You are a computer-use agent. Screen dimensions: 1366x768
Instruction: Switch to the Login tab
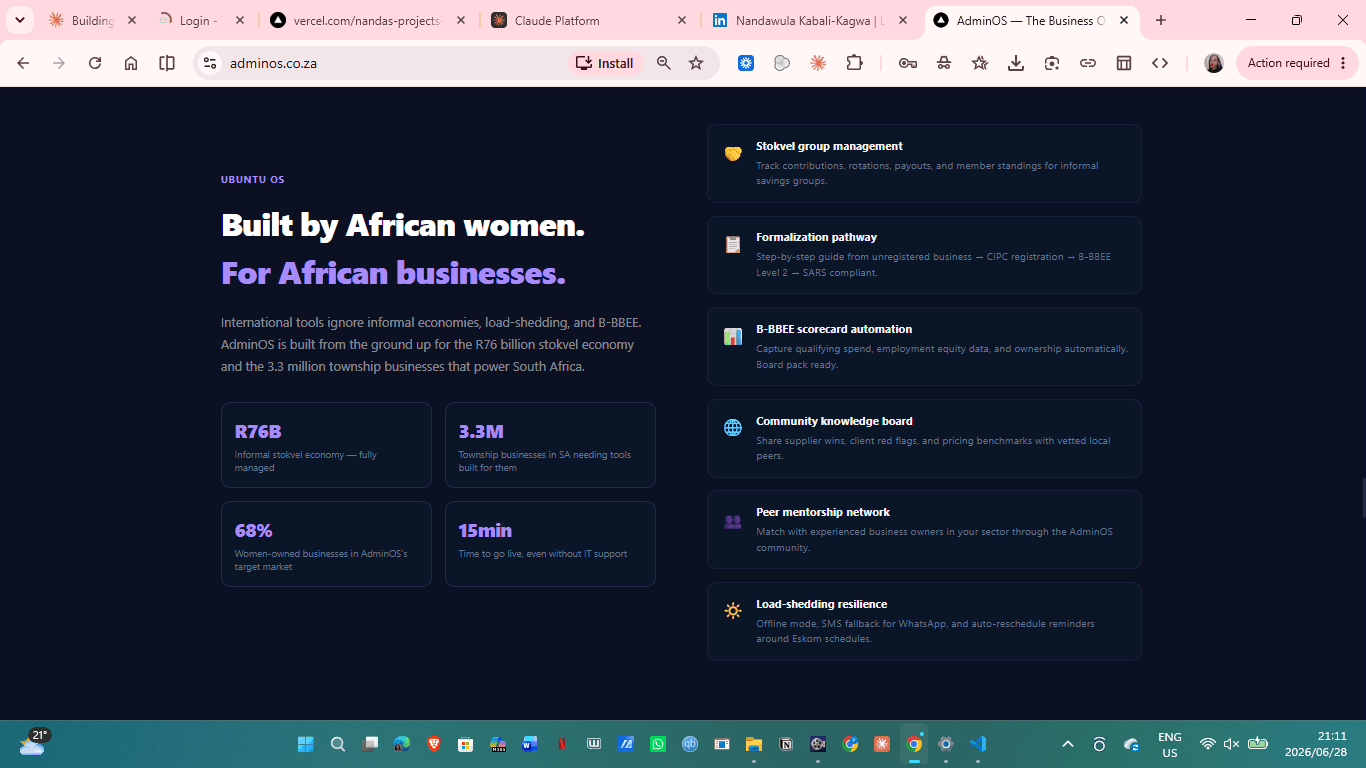(200, 20)
